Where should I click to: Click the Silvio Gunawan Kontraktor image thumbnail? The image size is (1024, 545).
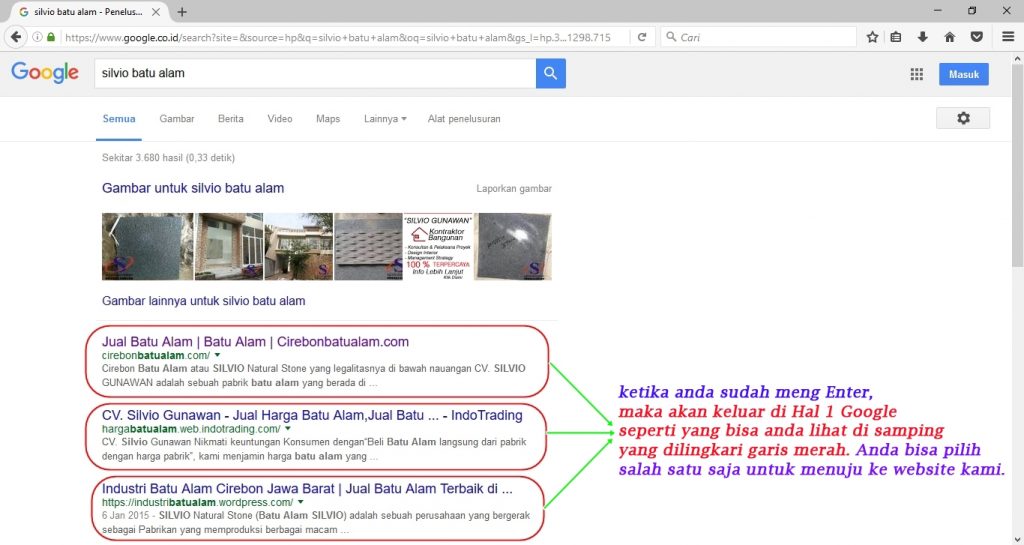436,246
